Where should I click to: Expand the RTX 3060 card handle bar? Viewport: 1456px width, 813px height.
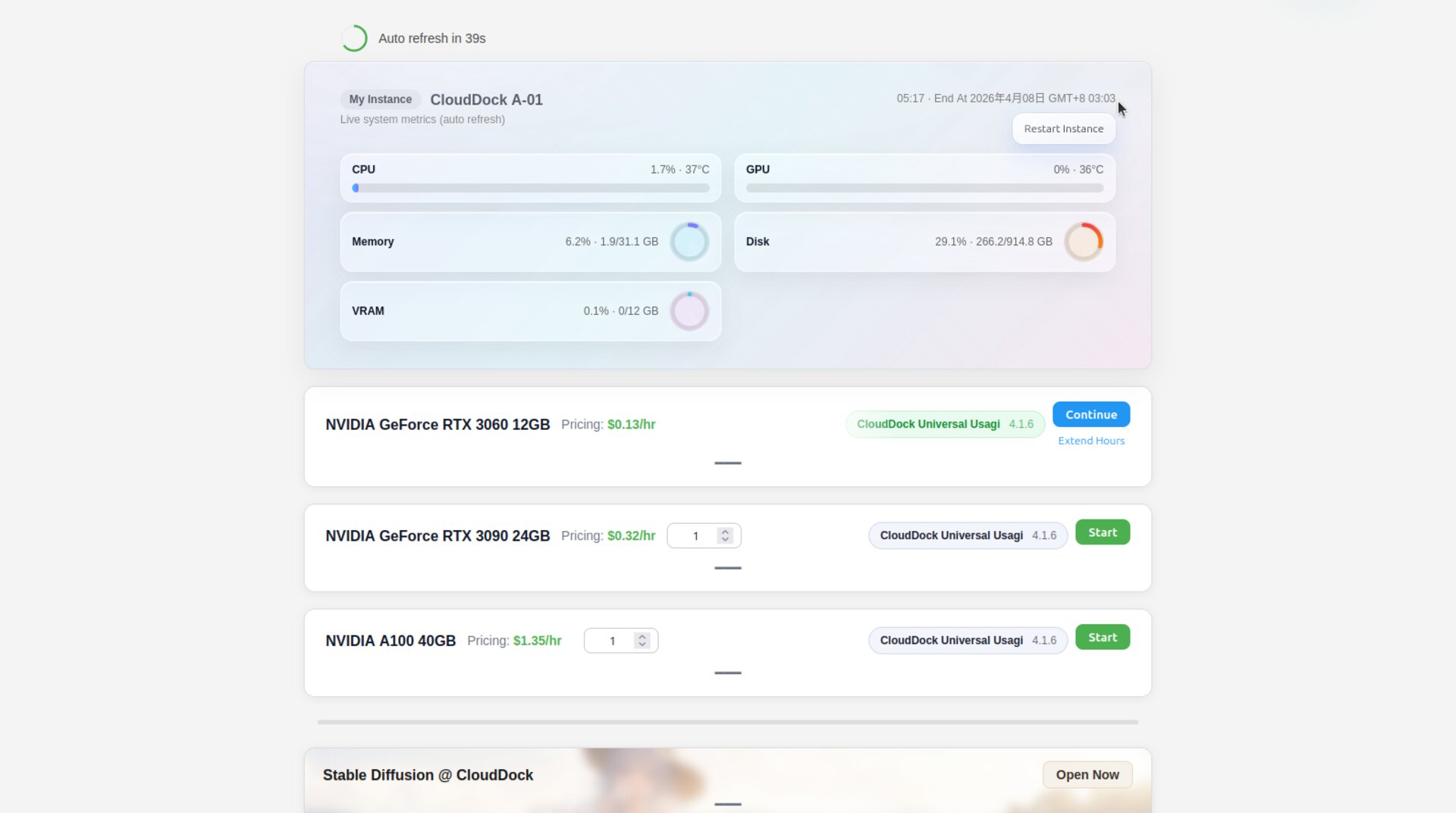(x=728, y=463)
